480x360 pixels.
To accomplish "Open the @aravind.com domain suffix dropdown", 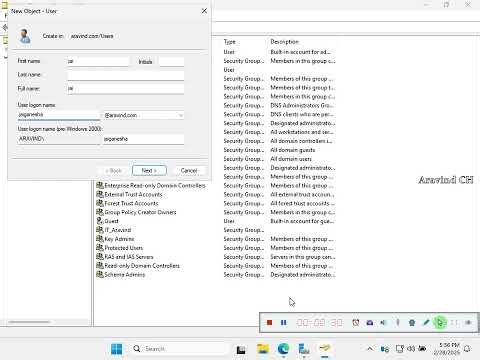I will point(180,115).
